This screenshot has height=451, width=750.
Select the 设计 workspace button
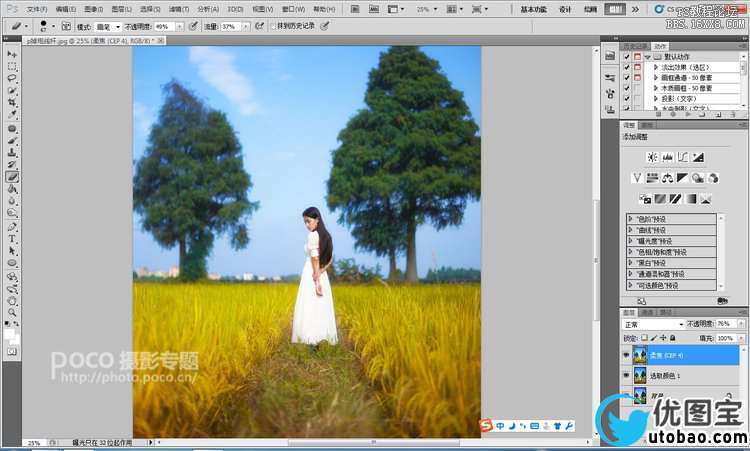(565, 10)
